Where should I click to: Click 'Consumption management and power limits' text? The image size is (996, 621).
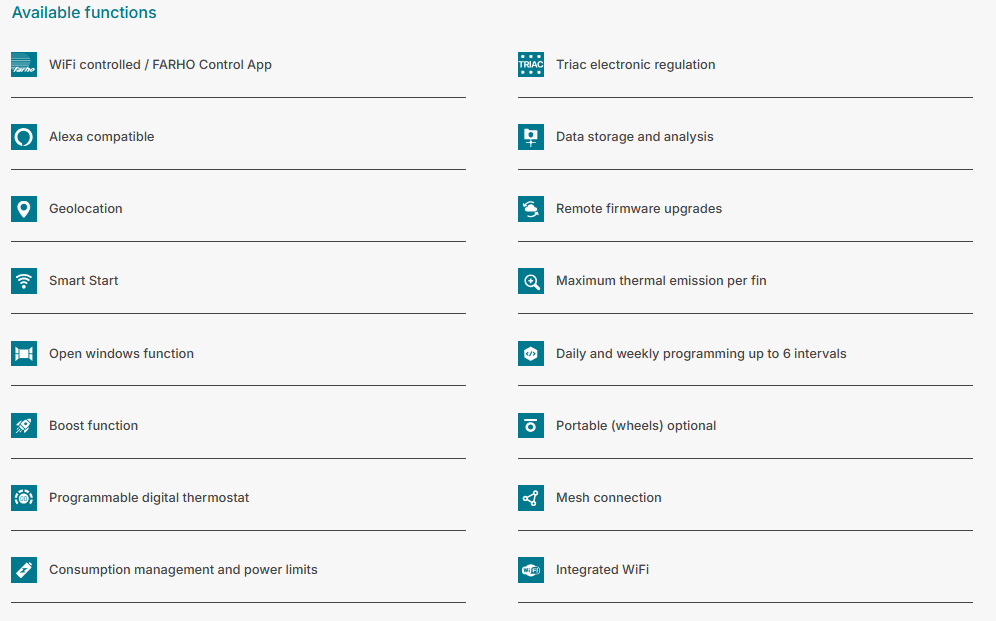(183, 570)
